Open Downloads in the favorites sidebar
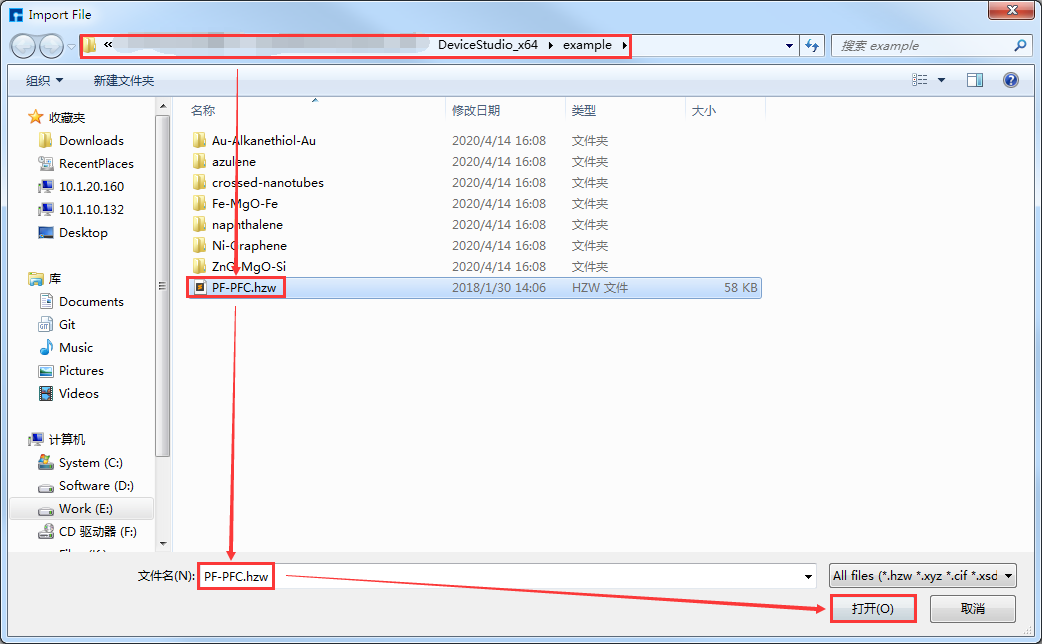 91,141
